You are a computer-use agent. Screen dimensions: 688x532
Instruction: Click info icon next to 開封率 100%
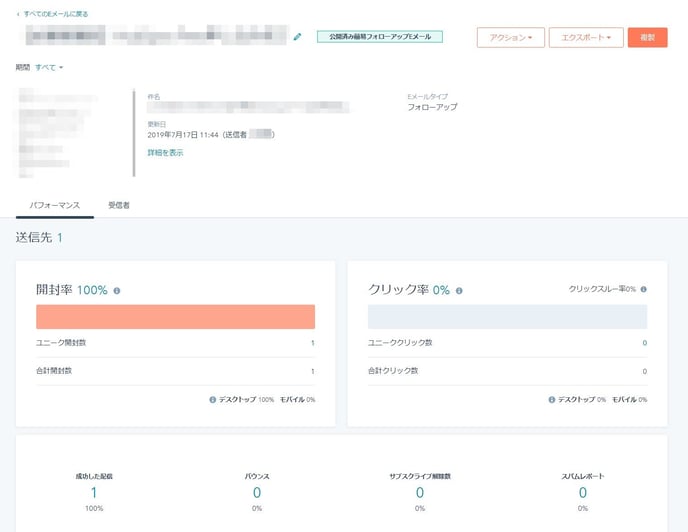pyautogui.click(x=117, y=291)
